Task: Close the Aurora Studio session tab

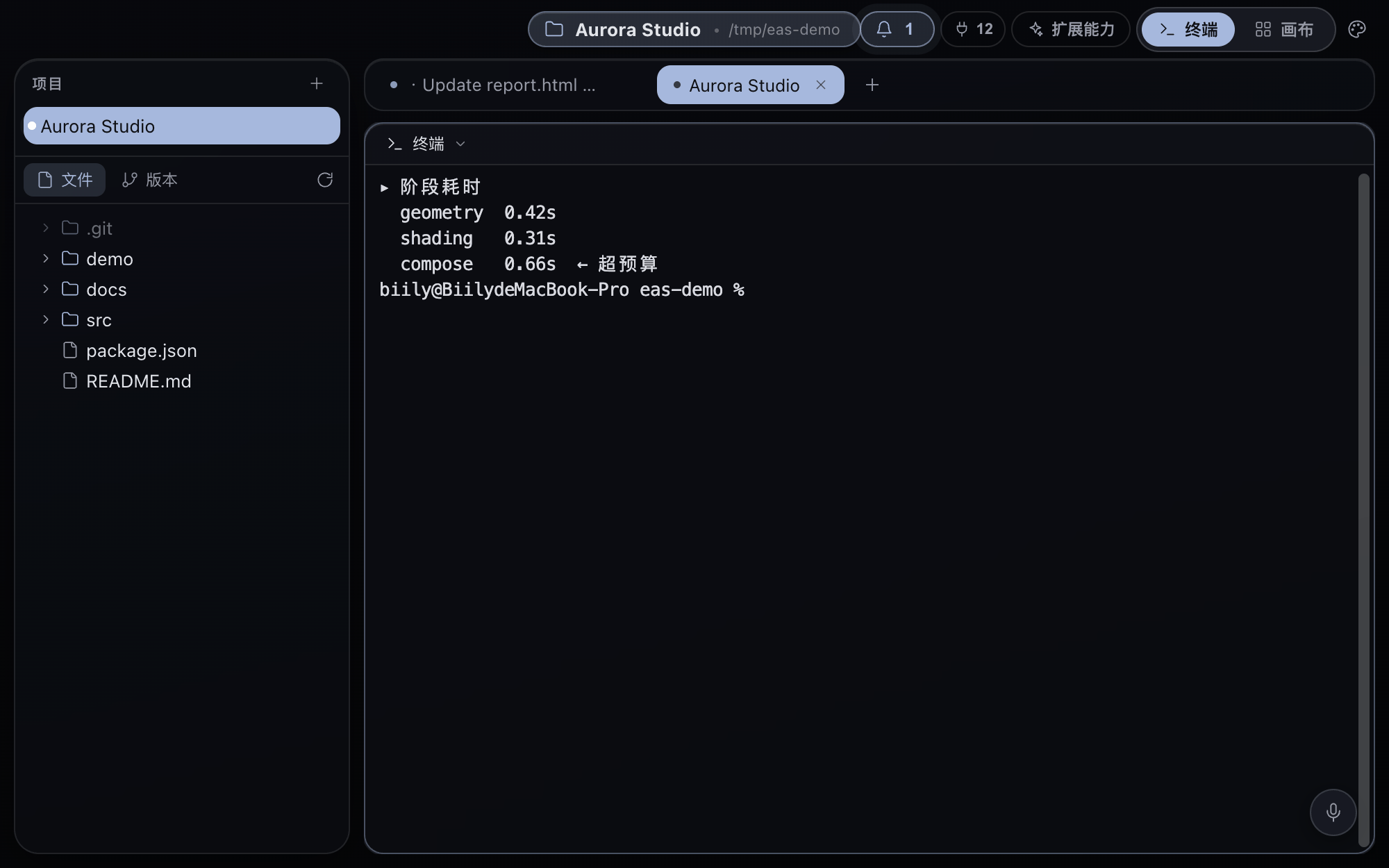Action: pyautogui.click(x=821, y=85)
